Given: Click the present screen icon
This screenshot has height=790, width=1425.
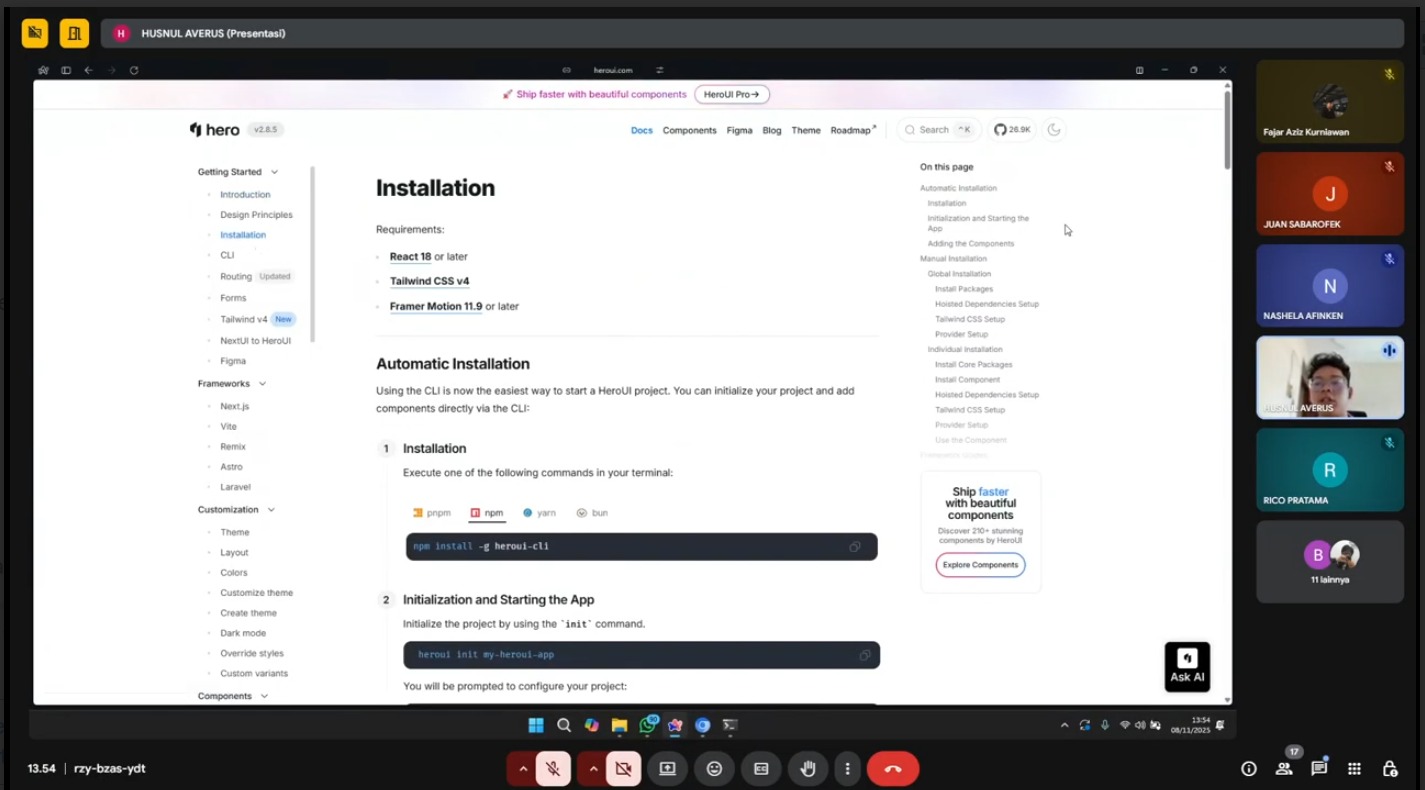Looking at the screenshot, I should (667, 768).
